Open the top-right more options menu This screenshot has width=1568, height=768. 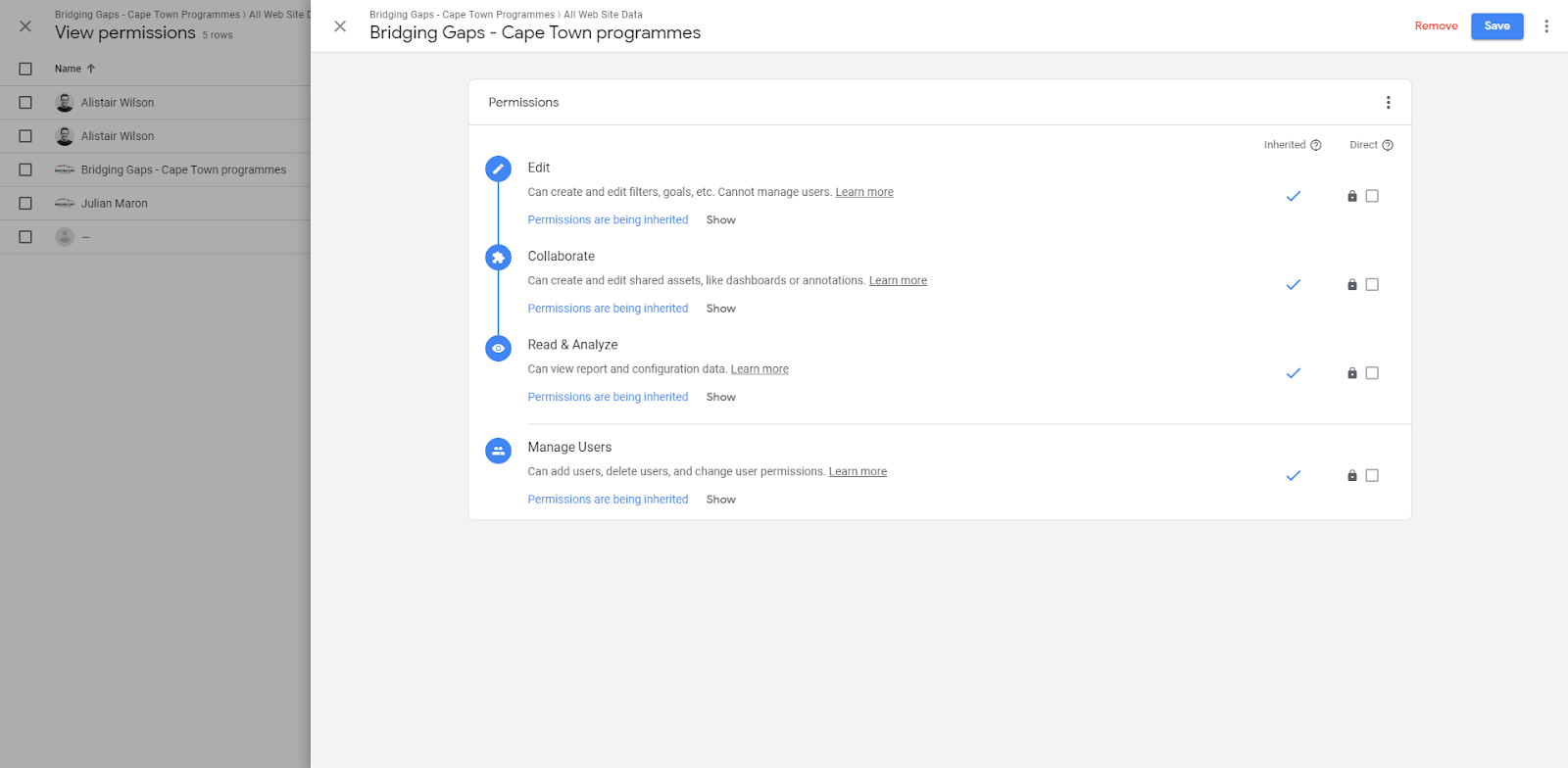(1546, 26)
